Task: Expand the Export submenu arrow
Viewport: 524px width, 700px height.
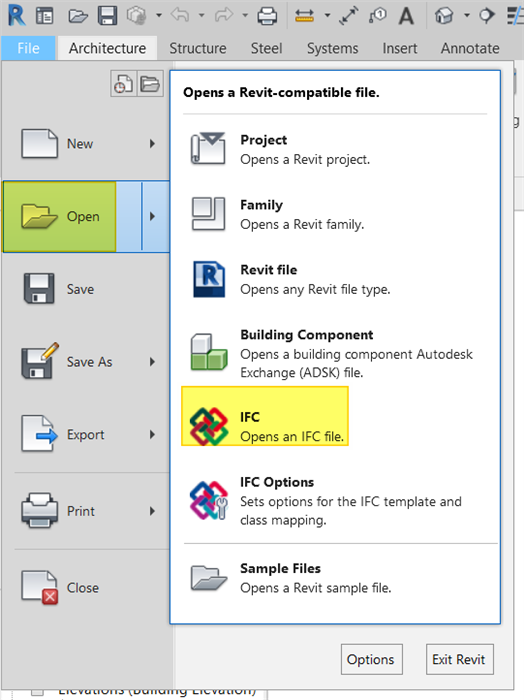Action: [x=152, y=434]
